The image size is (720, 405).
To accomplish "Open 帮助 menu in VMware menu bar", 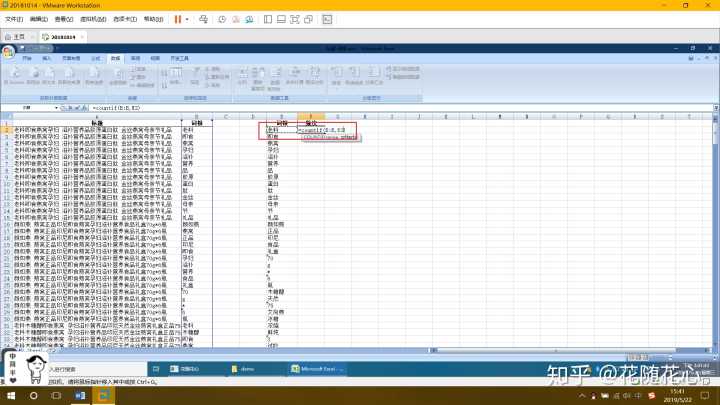I will [x=152, y=19].
